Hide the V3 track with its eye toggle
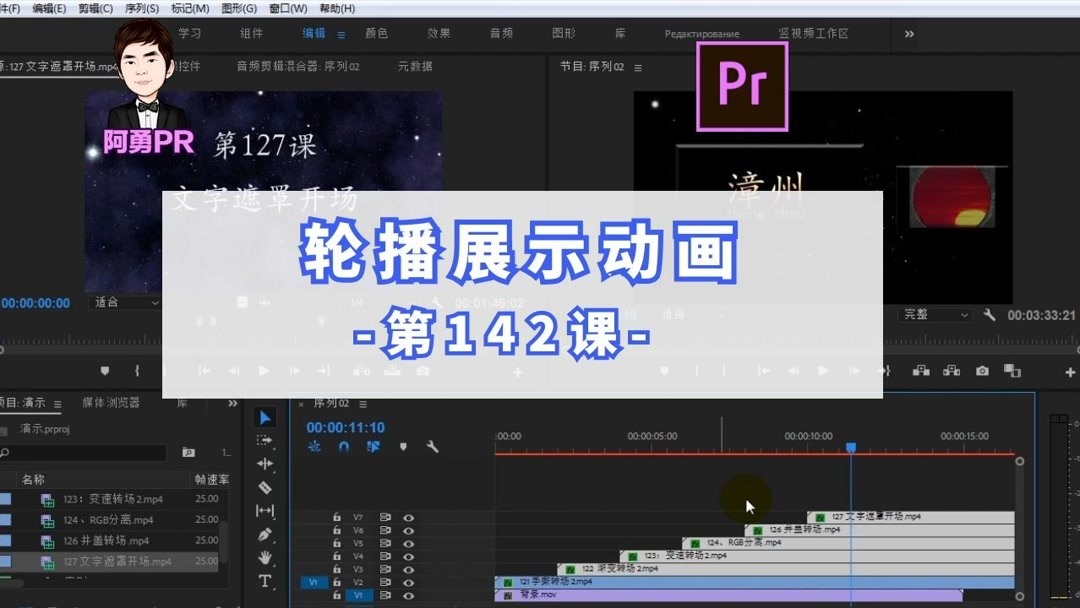 point(408,568)
